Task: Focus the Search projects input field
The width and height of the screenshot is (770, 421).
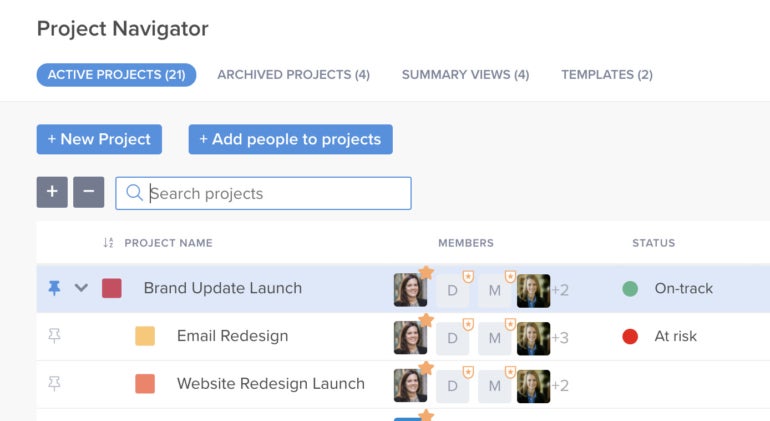Action: point(275,193)
